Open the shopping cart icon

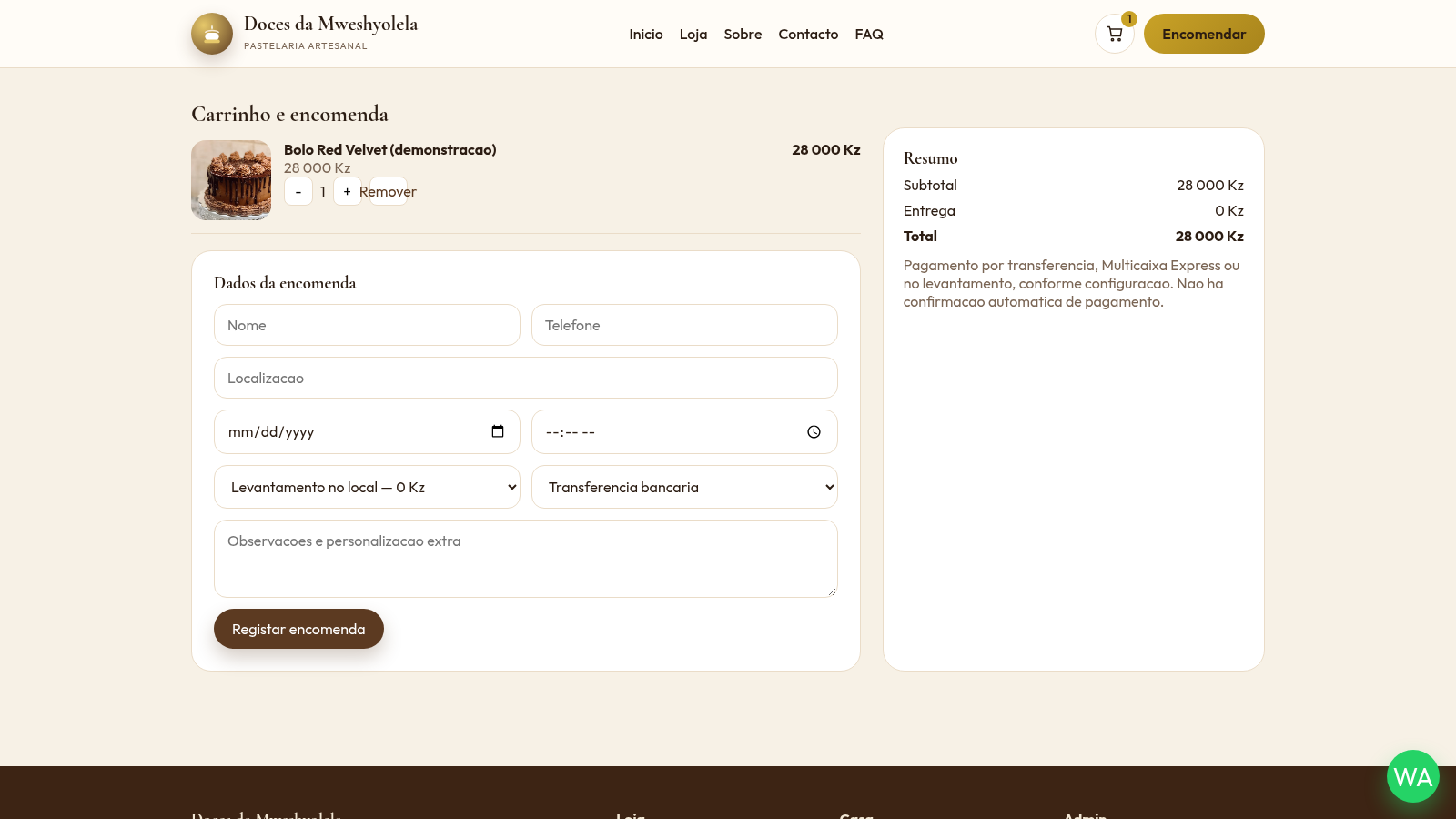[1114, 34]
